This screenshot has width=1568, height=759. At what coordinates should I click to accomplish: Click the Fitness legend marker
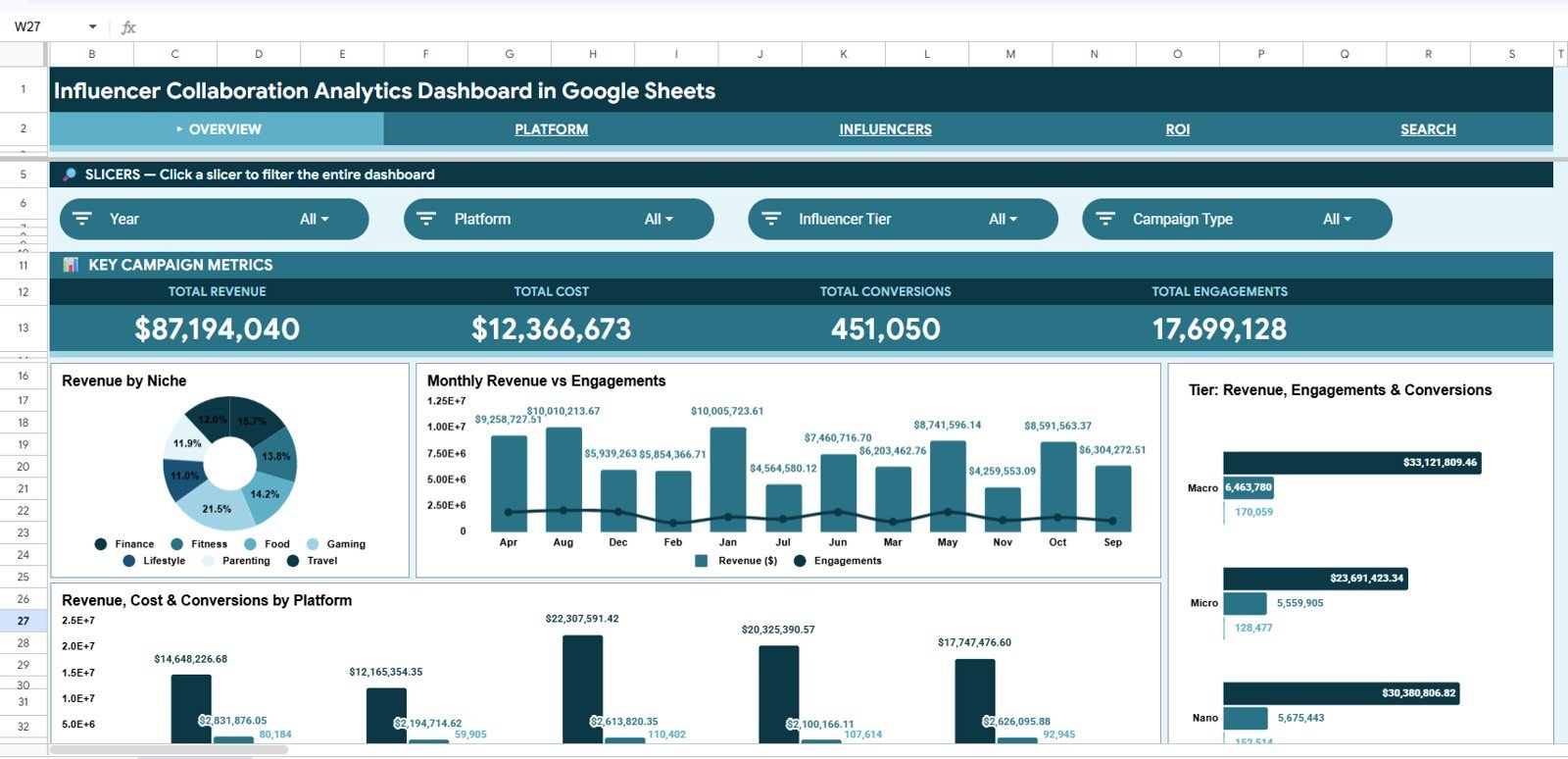point(176,544)
